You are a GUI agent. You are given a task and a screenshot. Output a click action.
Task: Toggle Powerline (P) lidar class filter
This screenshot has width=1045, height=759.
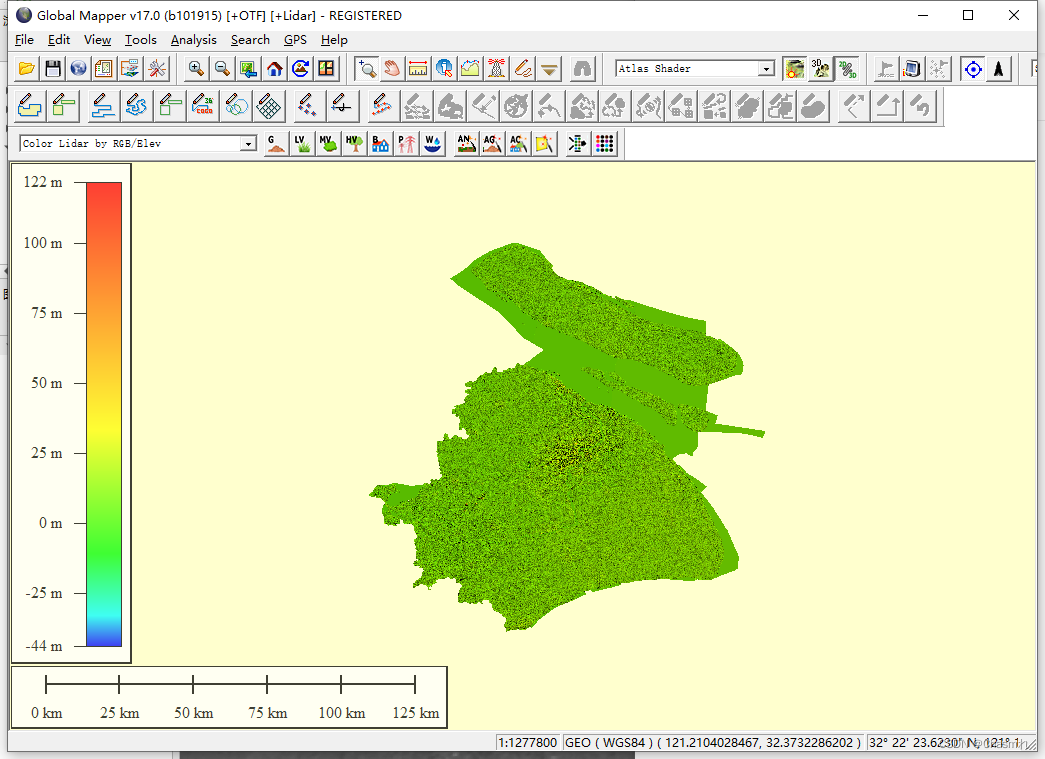point(406,143)
